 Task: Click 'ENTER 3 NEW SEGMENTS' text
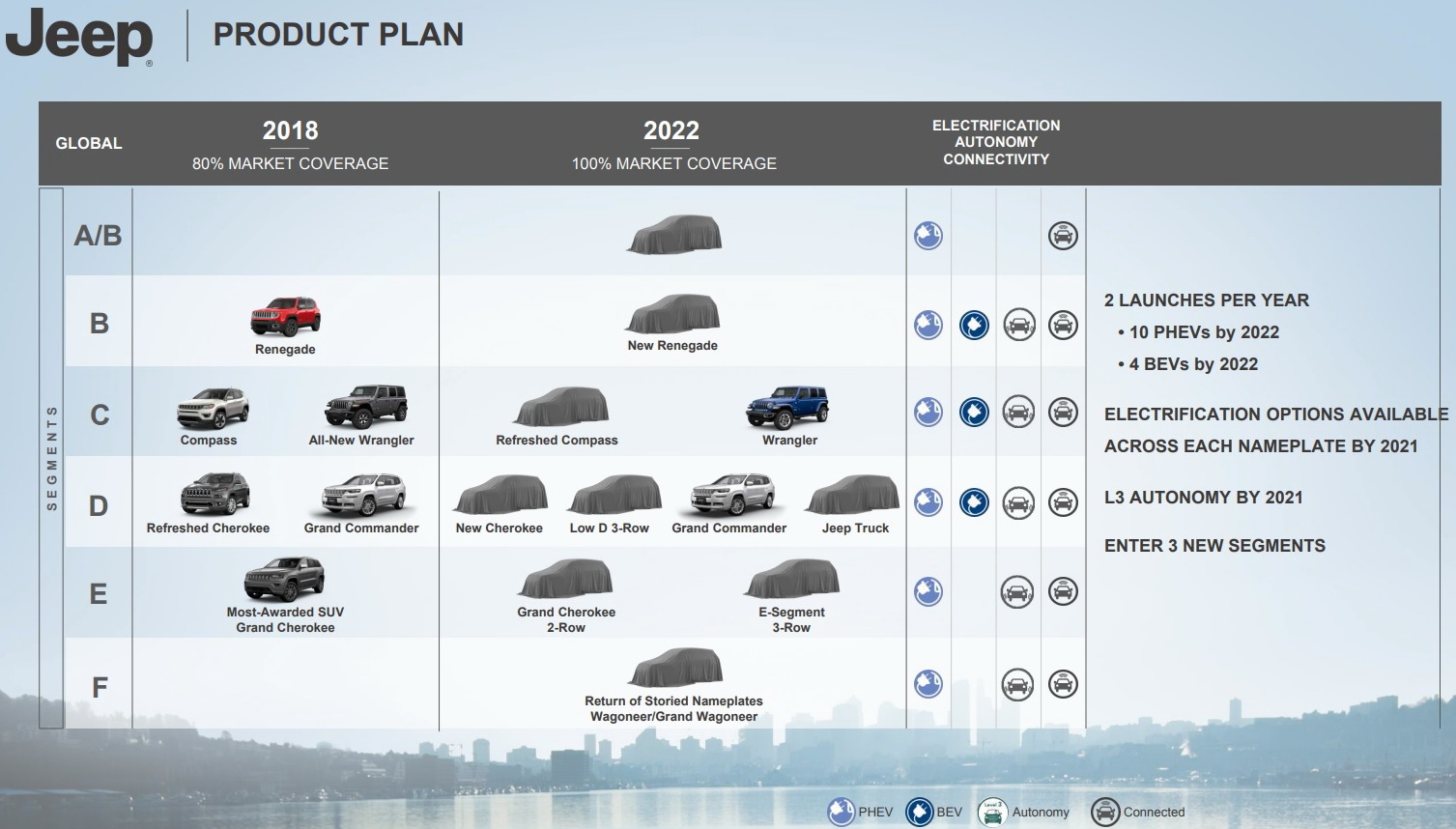coord(1214,546)
